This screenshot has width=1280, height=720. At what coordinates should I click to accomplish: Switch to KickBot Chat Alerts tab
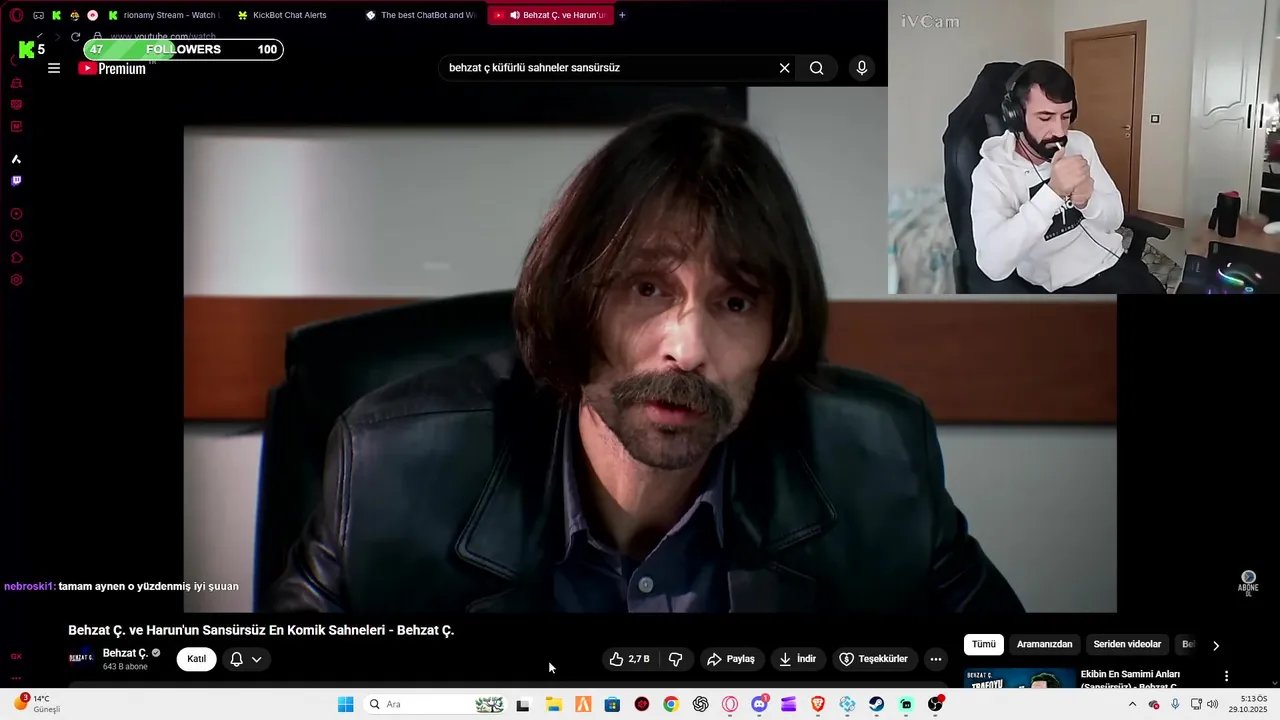coord(290,15)
